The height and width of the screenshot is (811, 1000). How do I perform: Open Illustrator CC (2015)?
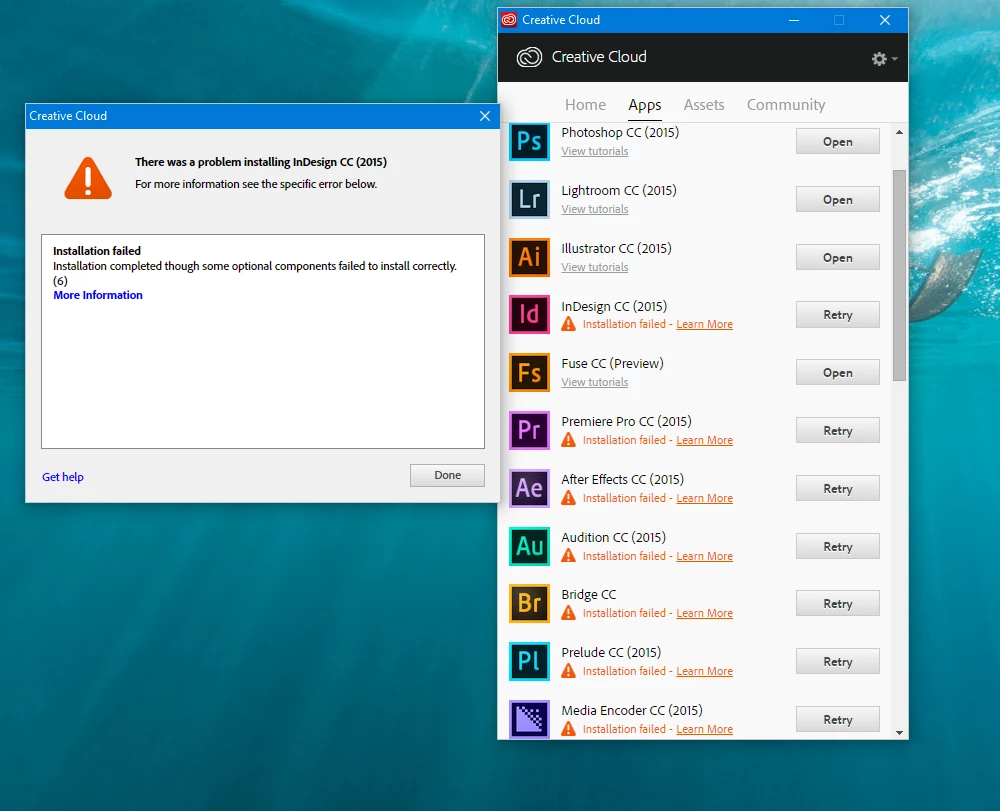[837, 258]
